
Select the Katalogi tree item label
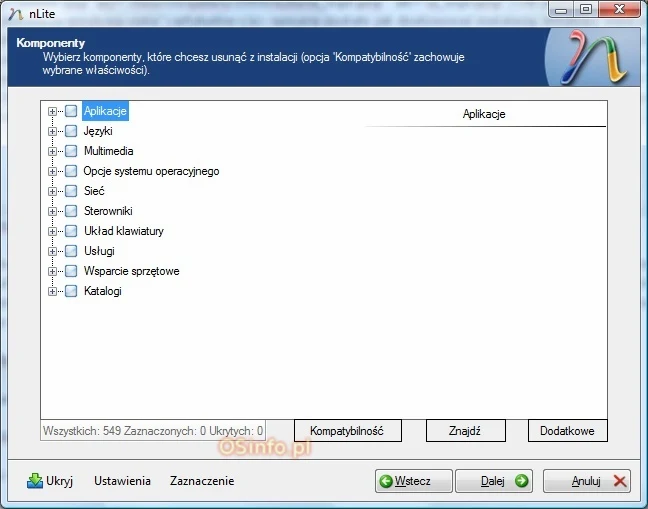pyautogui.click(x=102, y=291)
